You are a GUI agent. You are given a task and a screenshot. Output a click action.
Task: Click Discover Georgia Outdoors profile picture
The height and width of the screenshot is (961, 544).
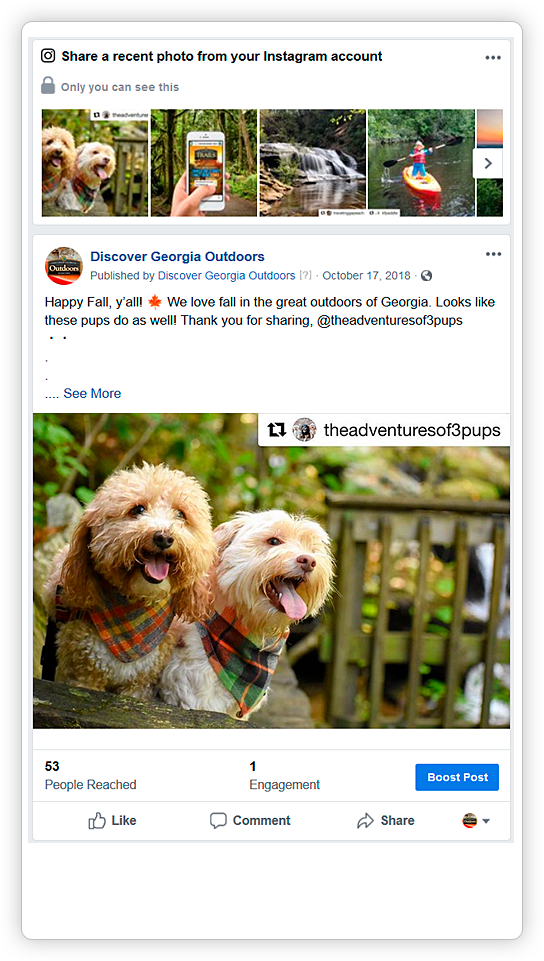tap(64, 265)
